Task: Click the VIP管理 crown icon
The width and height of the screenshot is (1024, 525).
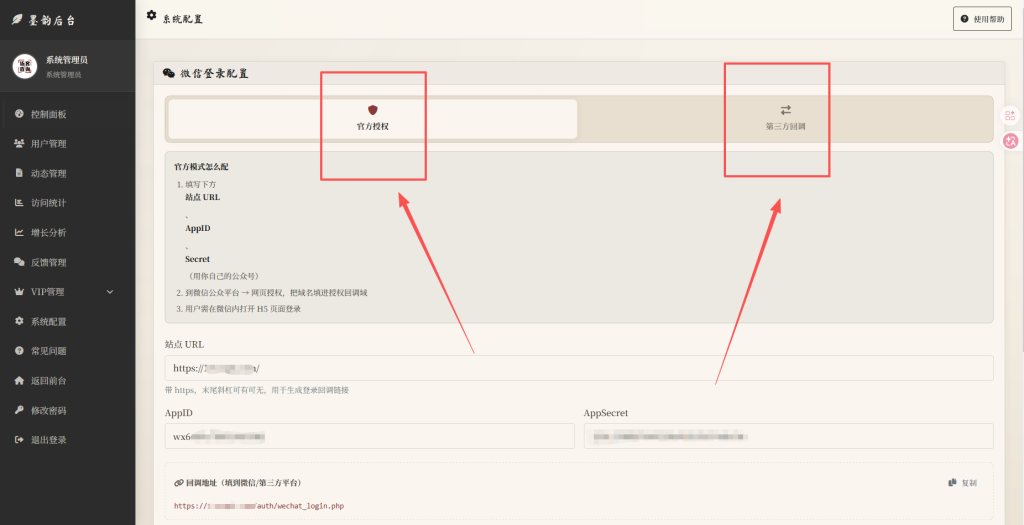Action: (x=19, y=292)
